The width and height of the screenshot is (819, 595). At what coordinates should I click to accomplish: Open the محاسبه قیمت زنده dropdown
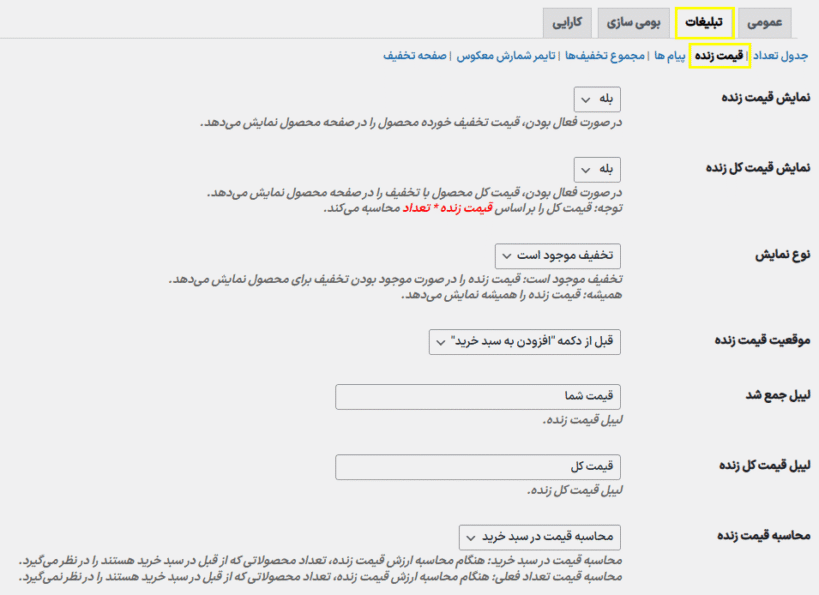540,538
